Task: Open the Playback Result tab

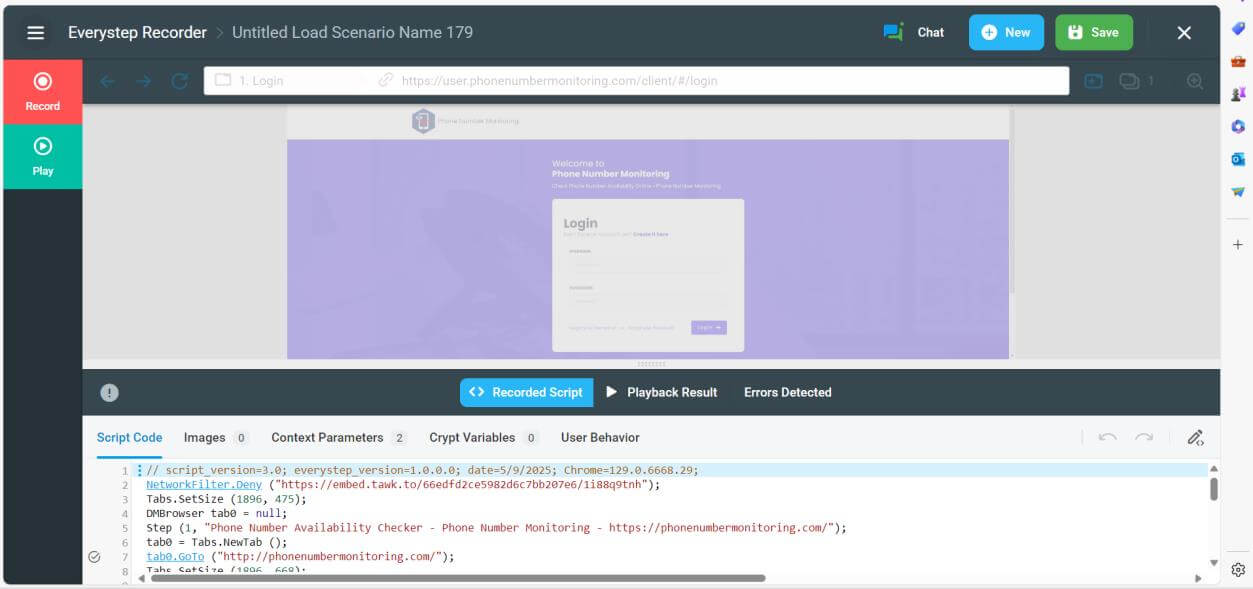Action: point(662,392)
